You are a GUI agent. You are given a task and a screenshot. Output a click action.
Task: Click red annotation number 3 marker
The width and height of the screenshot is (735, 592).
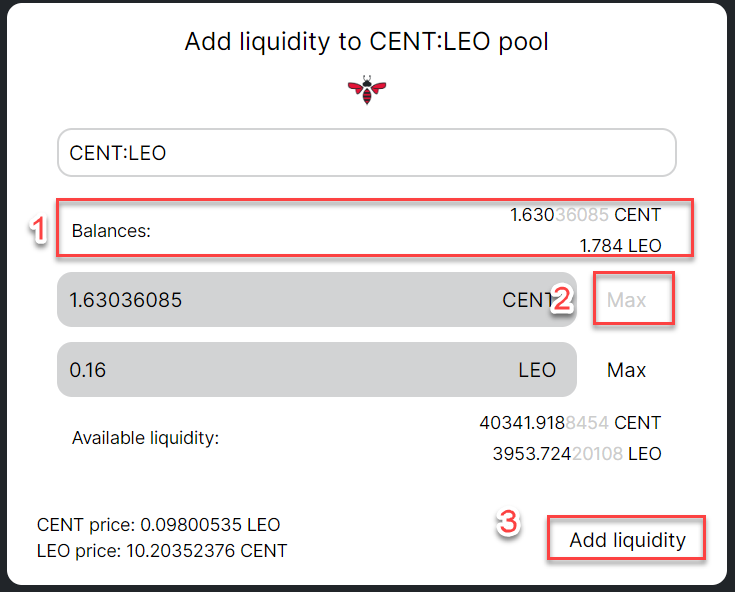509,523
